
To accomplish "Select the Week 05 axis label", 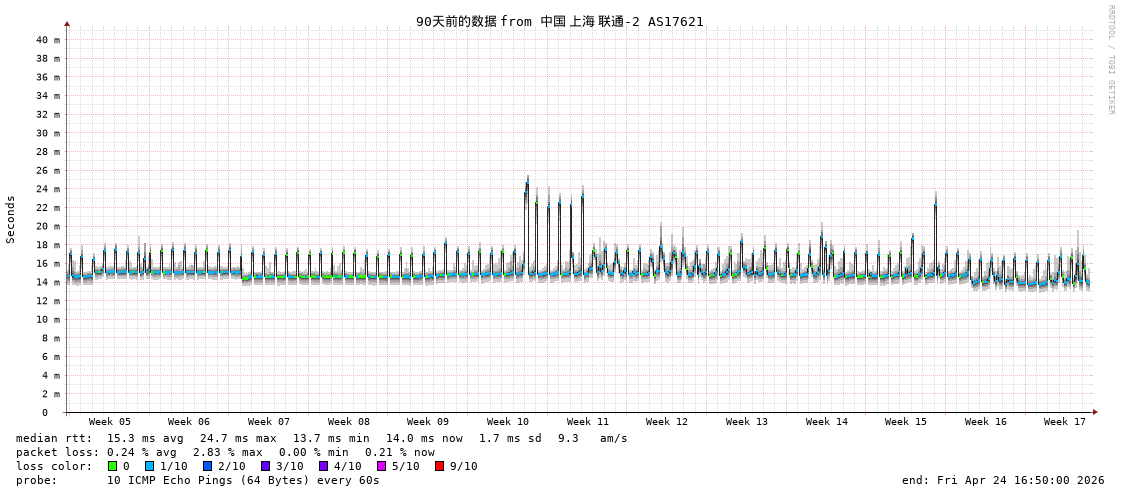I will 109,422.
